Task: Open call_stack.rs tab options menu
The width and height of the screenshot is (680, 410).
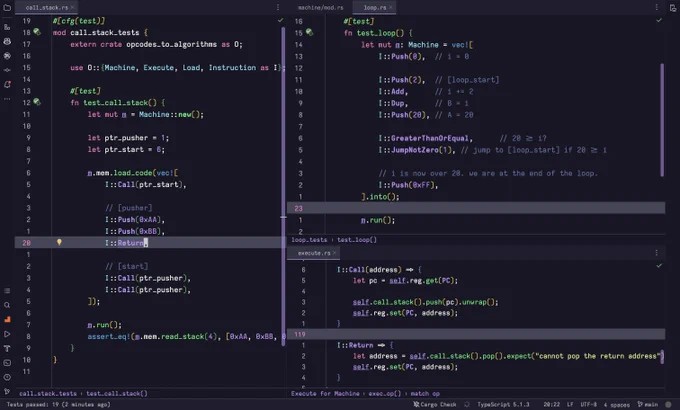Action: (278, 7)
